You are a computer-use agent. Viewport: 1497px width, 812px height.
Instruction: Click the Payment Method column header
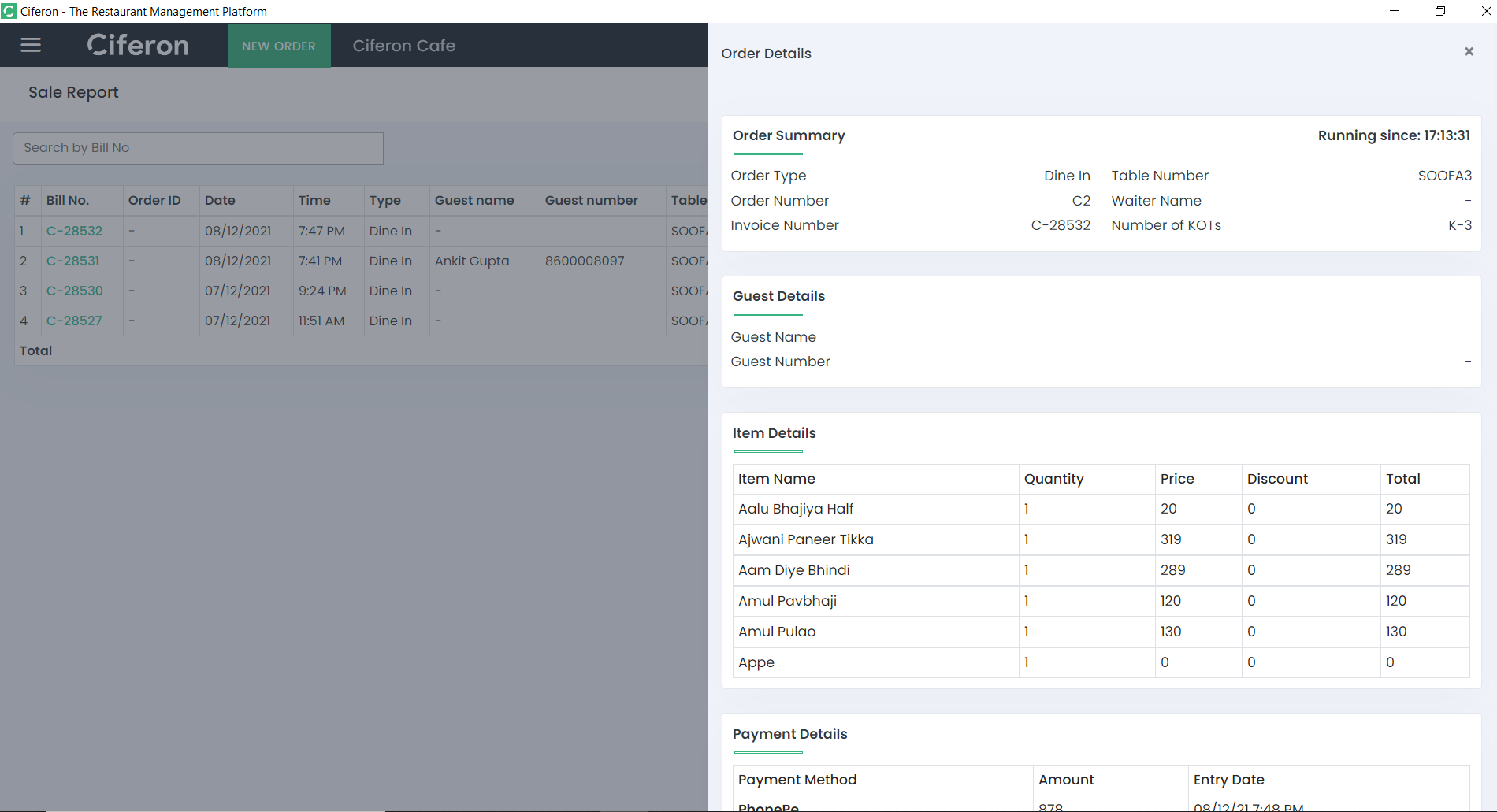click(797, 780)
